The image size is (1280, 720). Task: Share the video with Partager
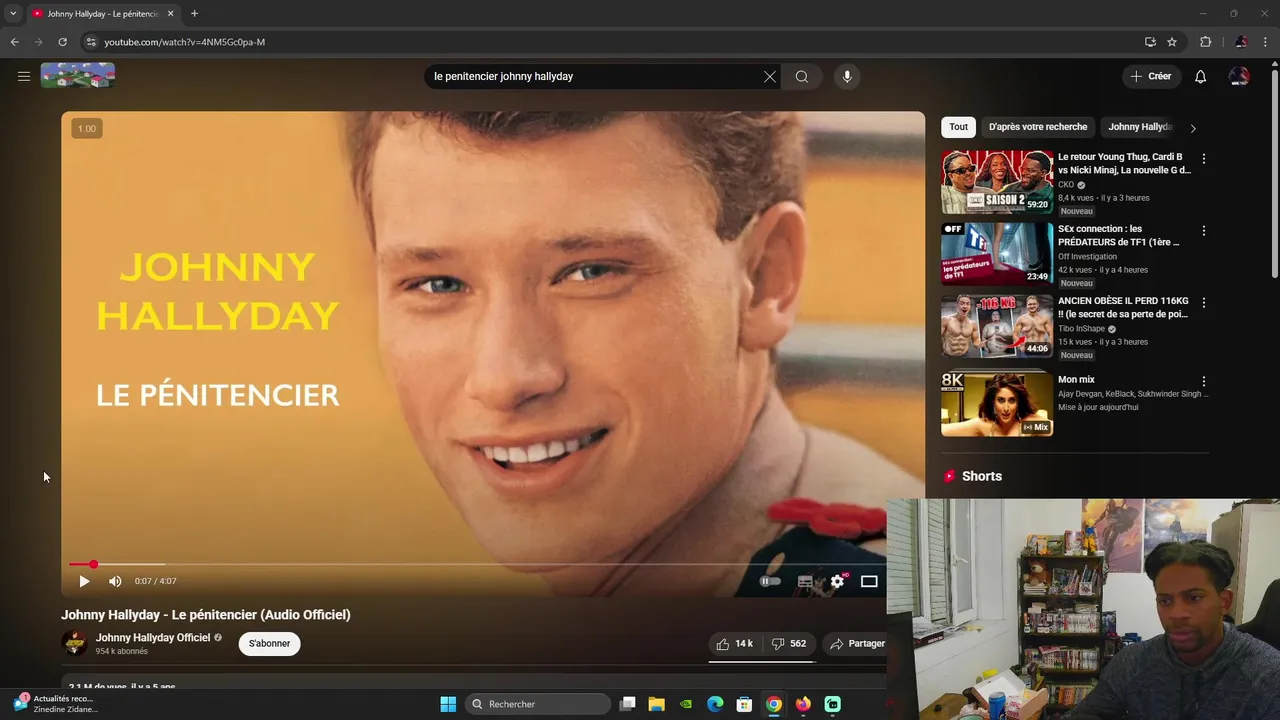coord(857,644)
